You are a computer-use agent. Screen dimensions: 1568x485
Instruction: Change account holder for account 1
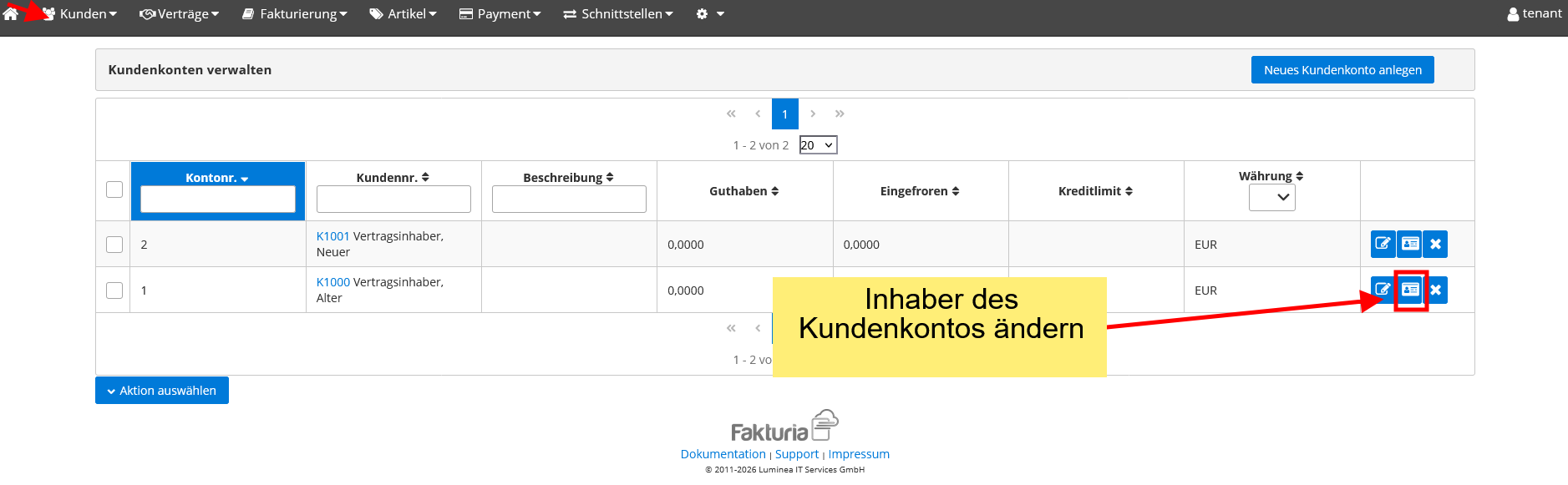click(1410, 290)
